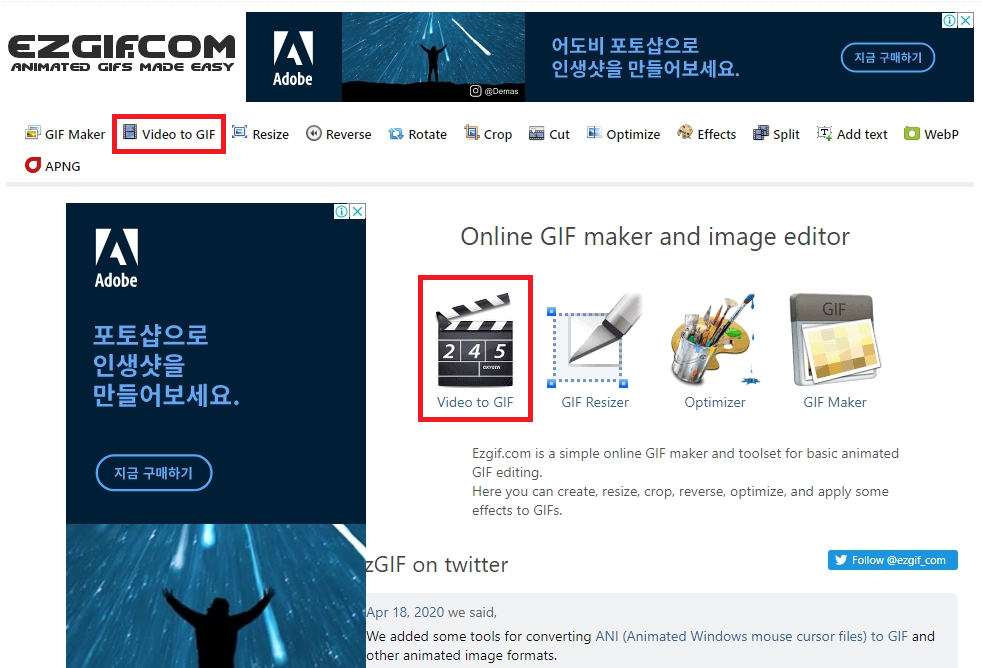The image size is (982, 668).
Task: Click the Rotate icon in navigation bar
Action: pos(396,133)
